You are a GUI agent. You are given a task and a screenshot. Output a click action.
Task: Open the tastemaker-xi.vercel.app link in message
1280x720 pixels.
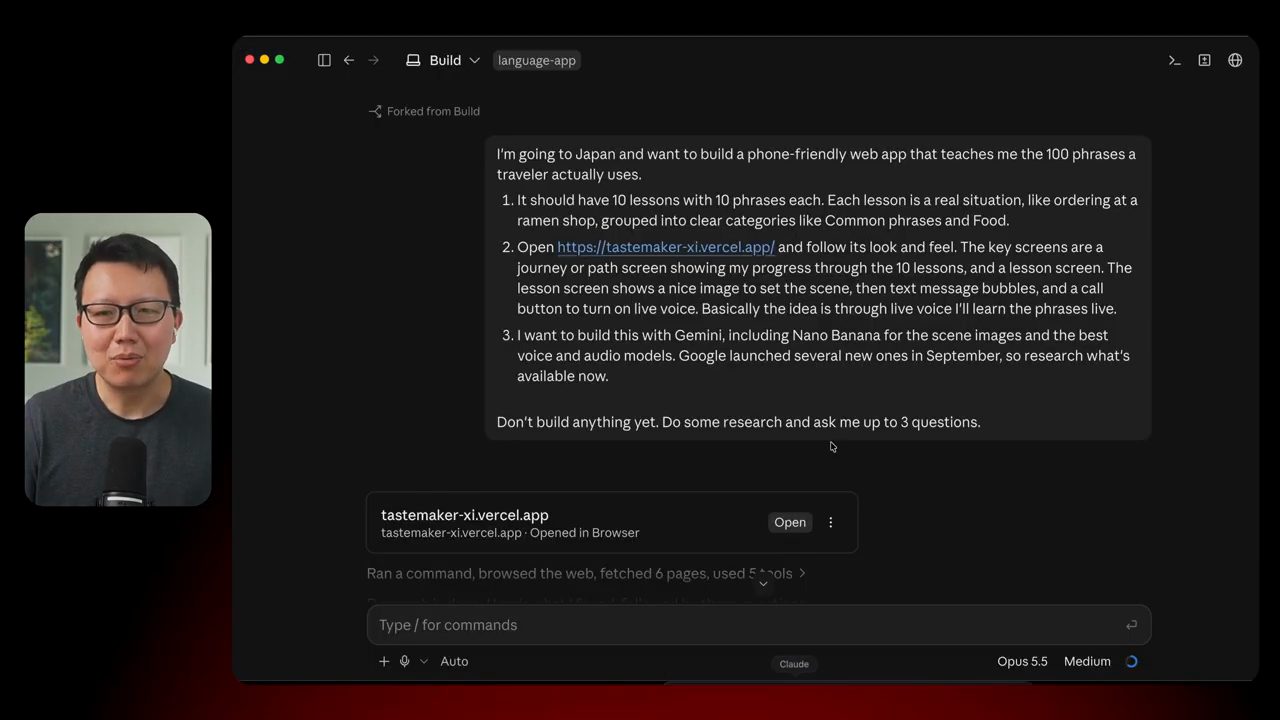point(666,247)
